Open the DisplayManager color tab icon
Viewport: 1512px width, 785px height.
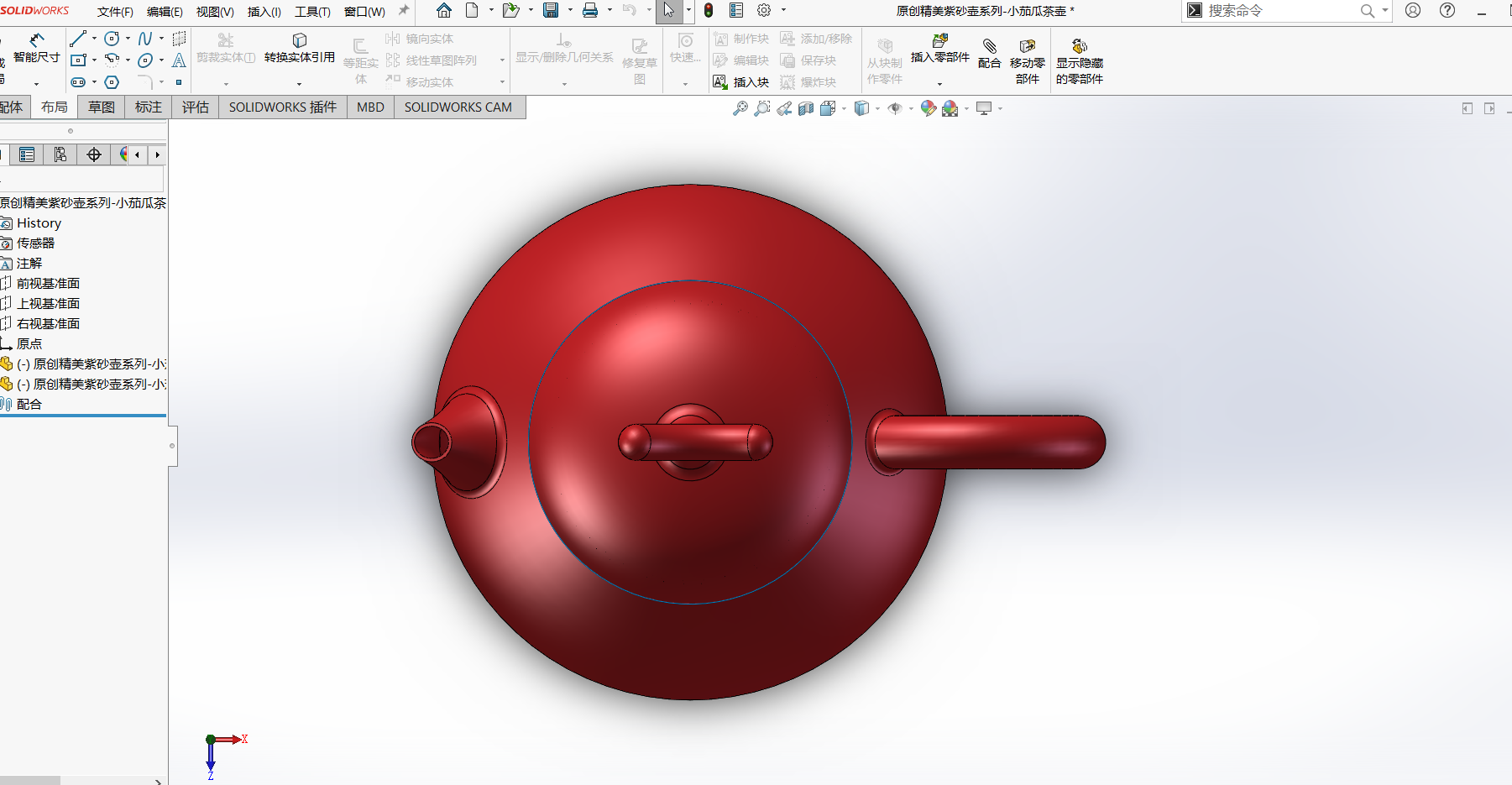[124, 154]
